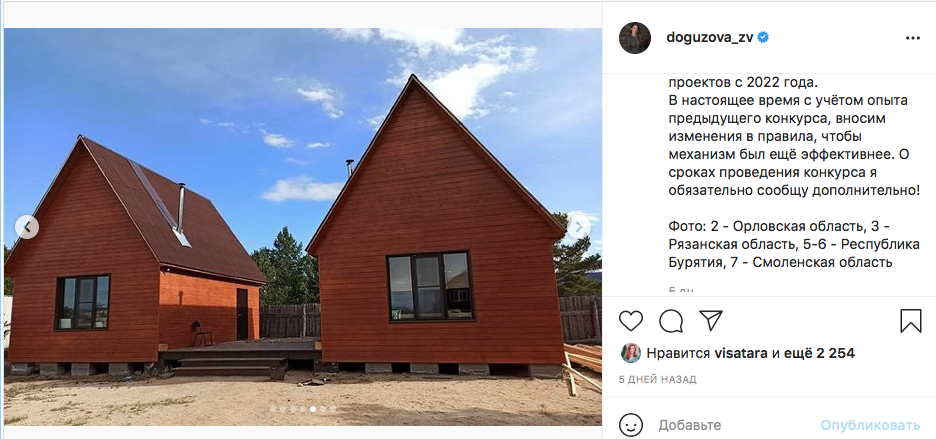The height and width of the screenshot is (439, 936).
Task: Open the three-dot more options menu
Action: click(x=913, y=38)
